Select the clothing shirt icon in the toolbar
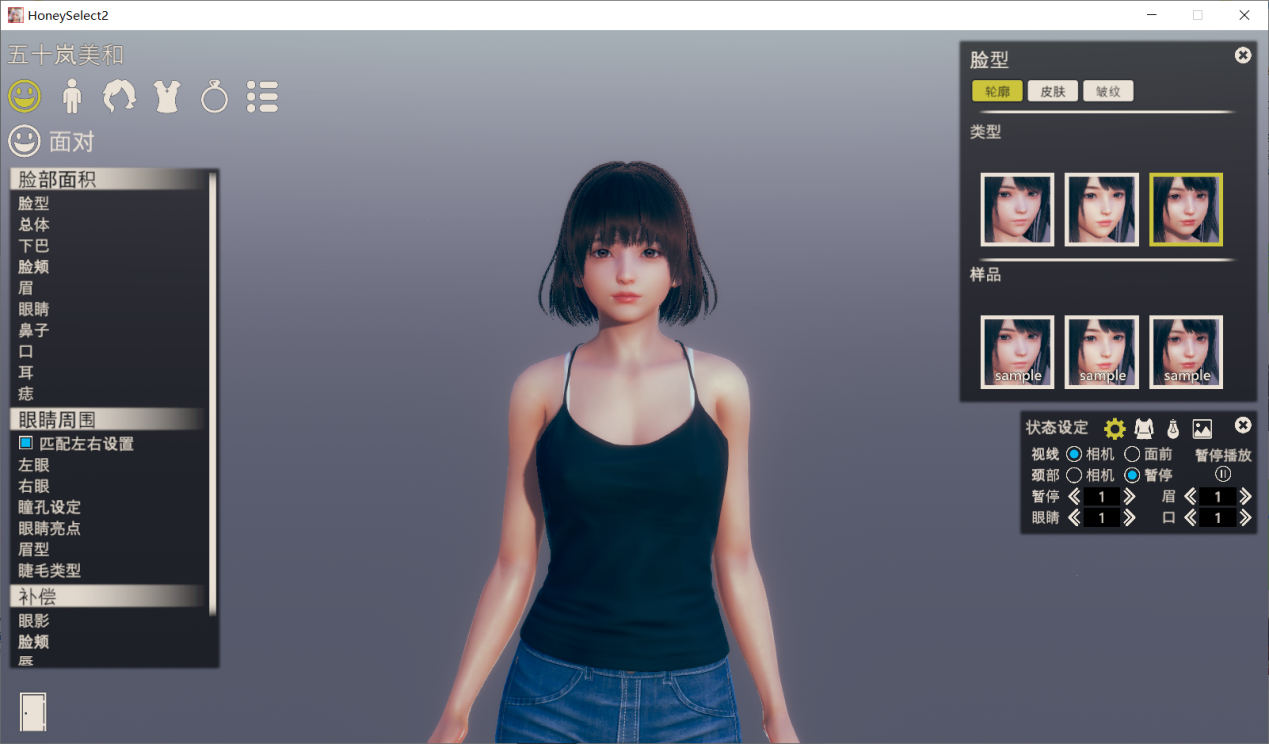 (166, 96)
